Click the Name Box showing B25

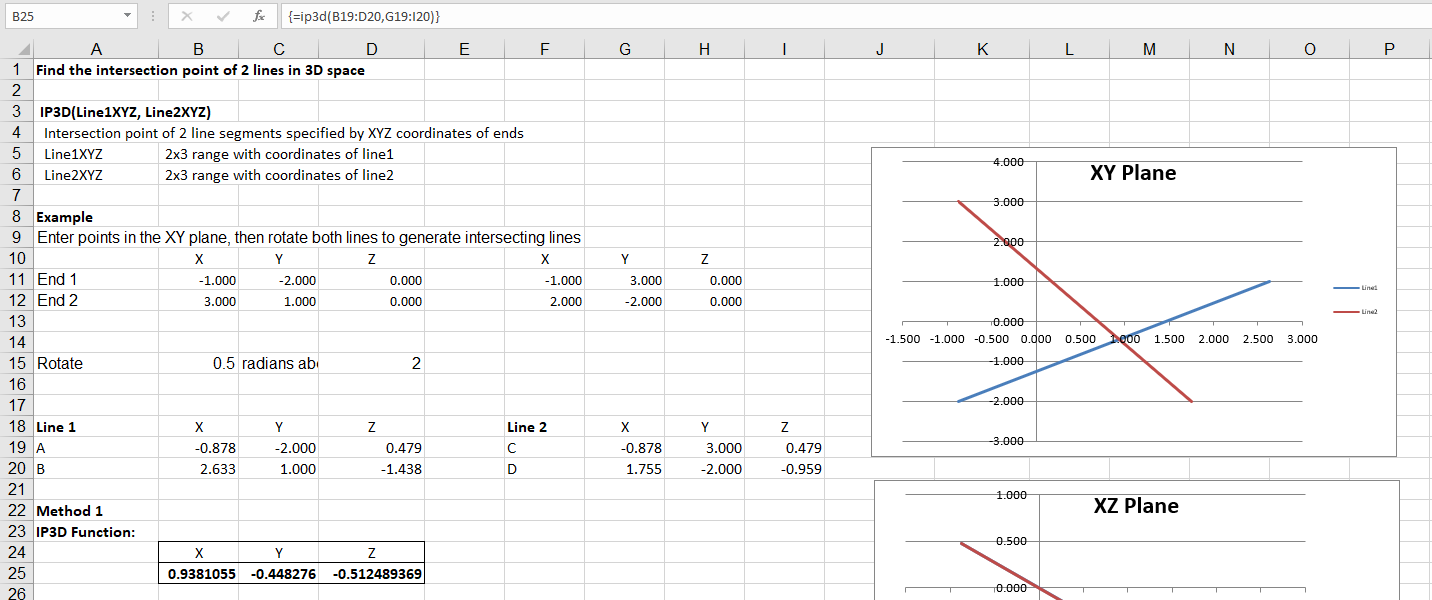(x=60, y=16)
